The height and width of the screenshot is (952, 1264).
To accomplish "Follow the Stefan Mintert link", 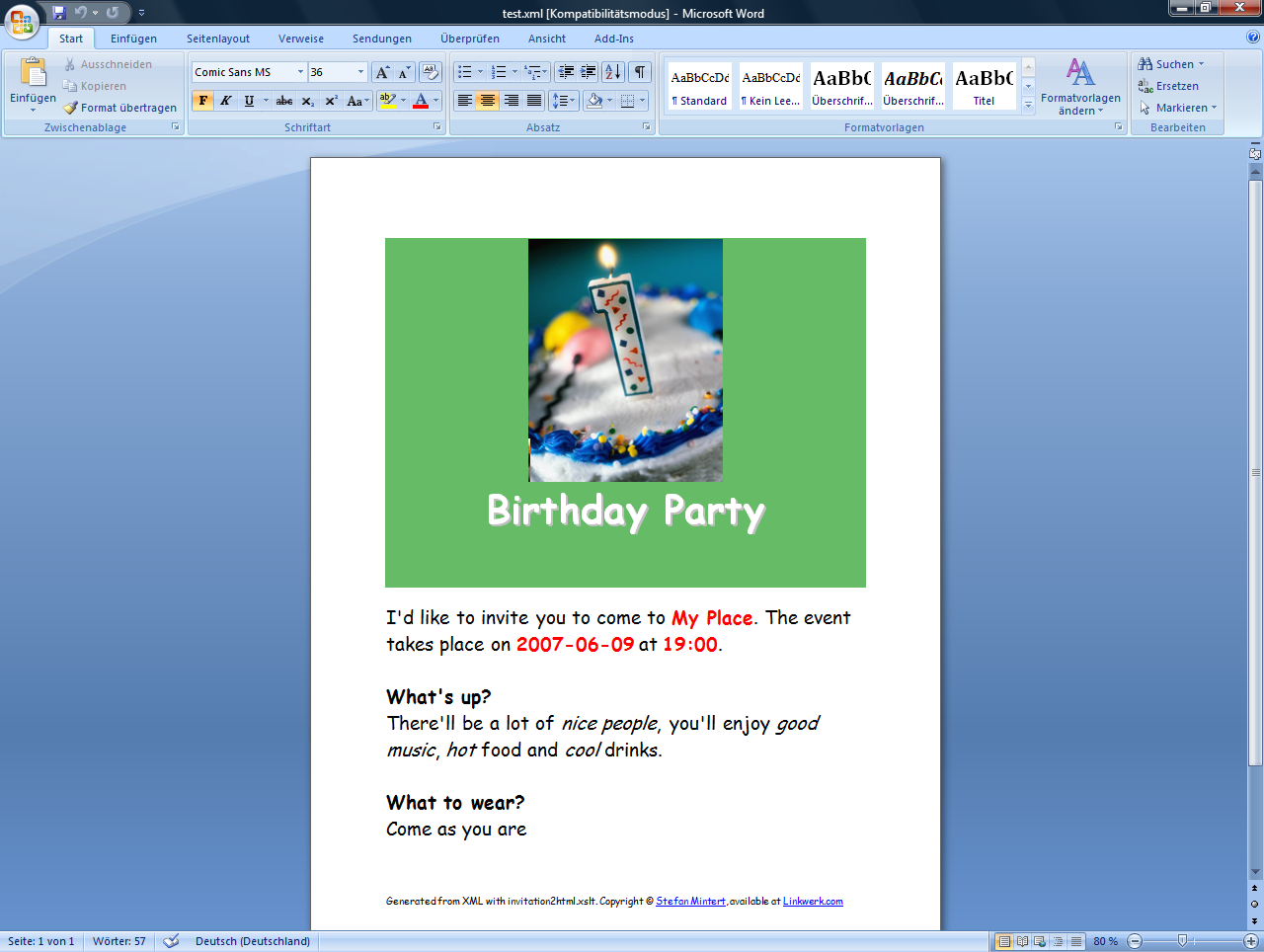I will pos(690,902).
